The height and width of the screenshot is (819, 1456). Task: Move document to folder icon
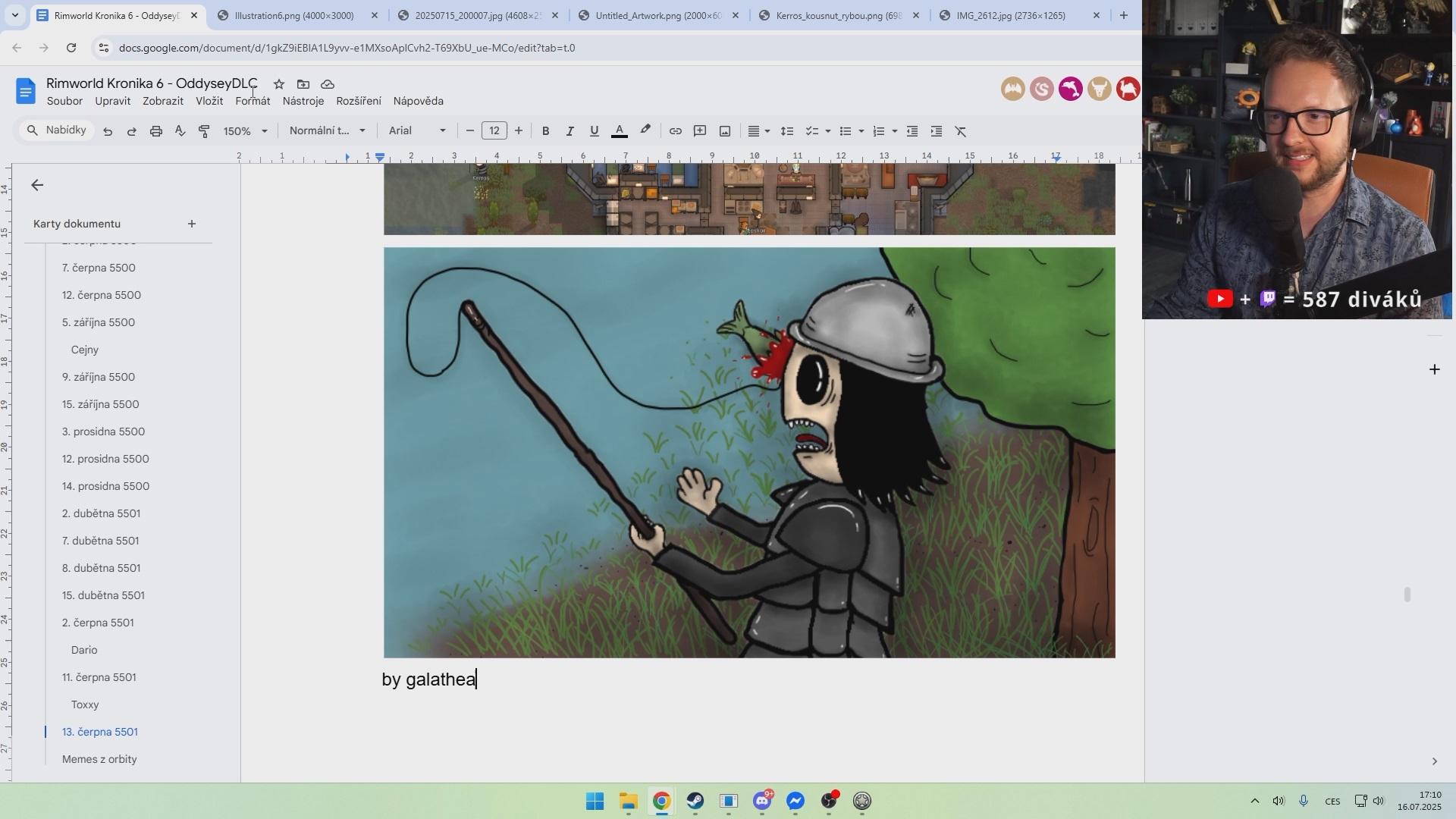coord(303,84)
